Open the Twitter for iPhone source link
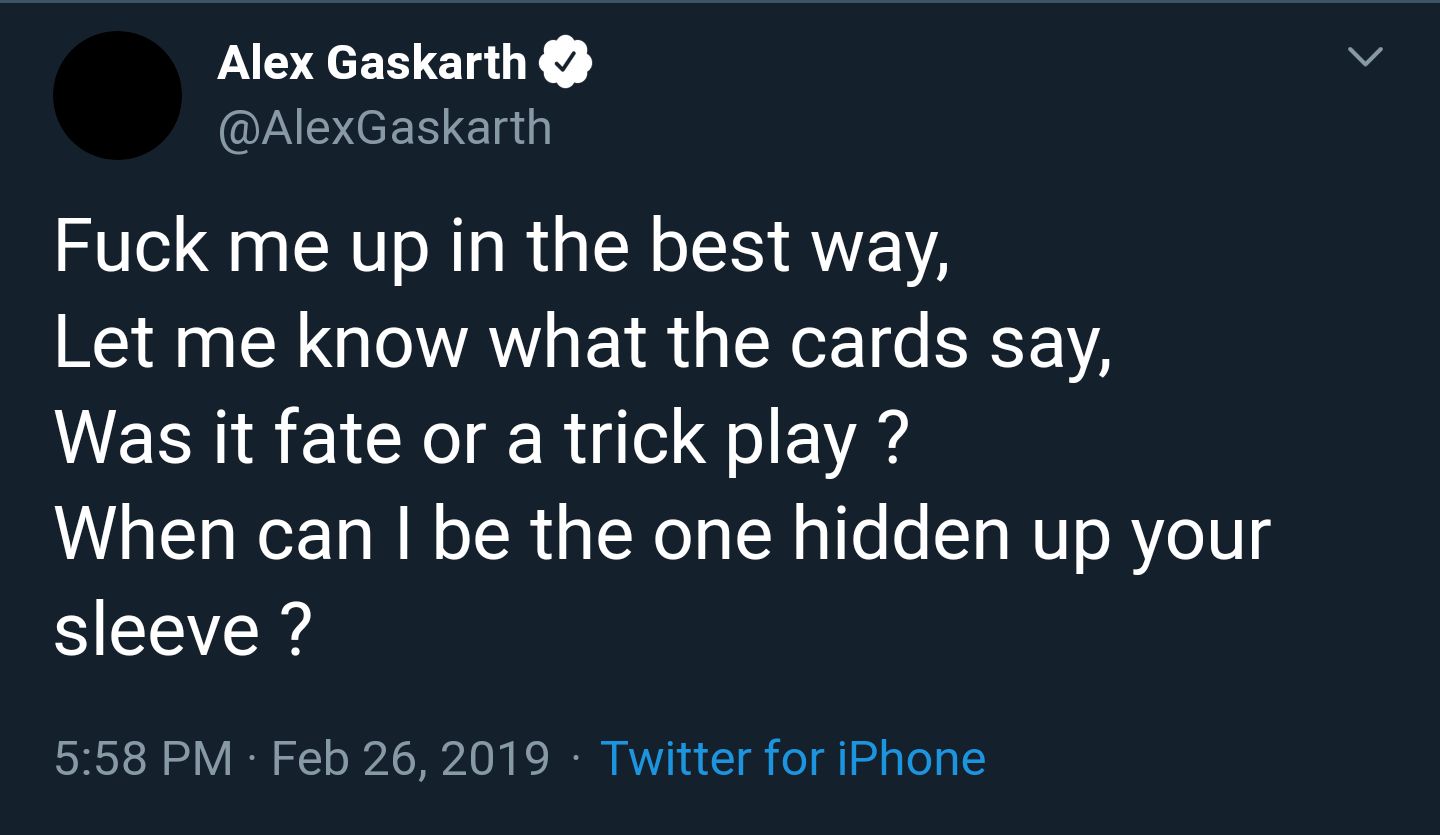 [x=793, y=757]
